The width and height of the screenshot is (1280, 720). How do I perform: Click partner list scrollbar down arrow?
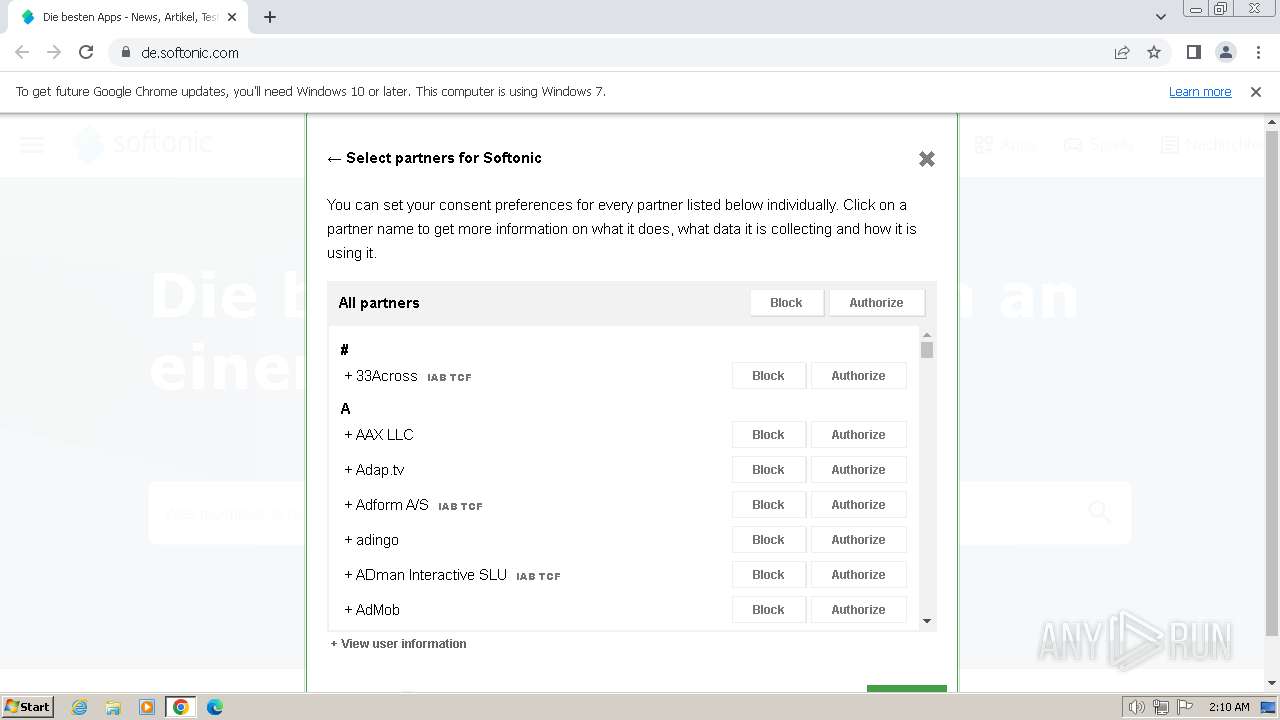927,621
